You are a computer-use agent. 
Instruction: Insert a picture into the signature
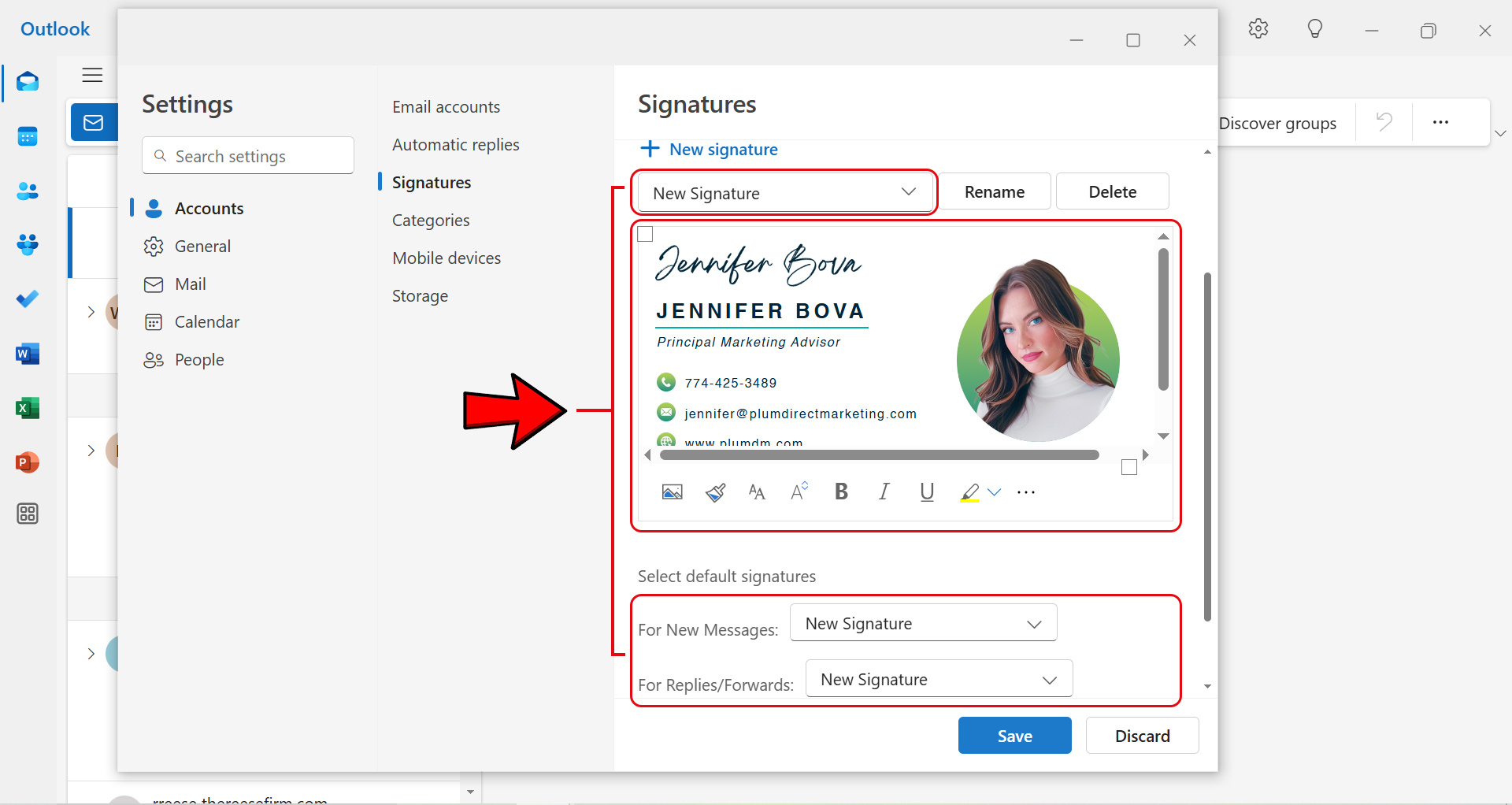click(x=673, y=492)
